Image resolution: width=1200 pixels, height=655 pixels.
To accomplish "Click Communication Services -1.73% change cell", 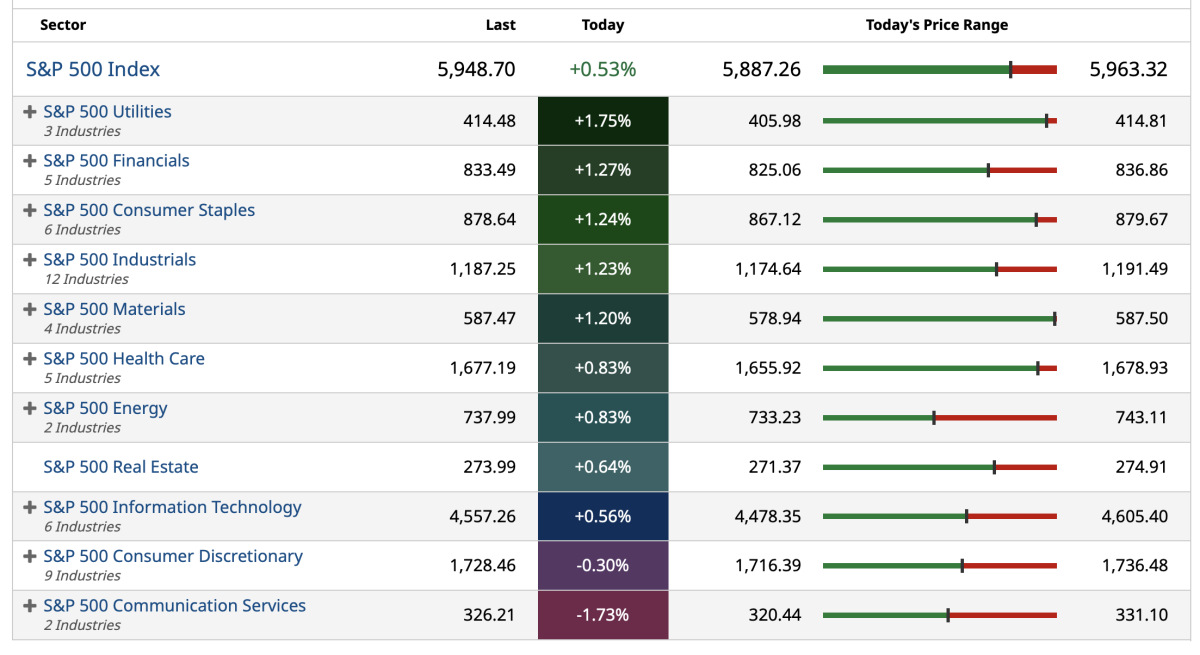I will (x=602, y=615).
